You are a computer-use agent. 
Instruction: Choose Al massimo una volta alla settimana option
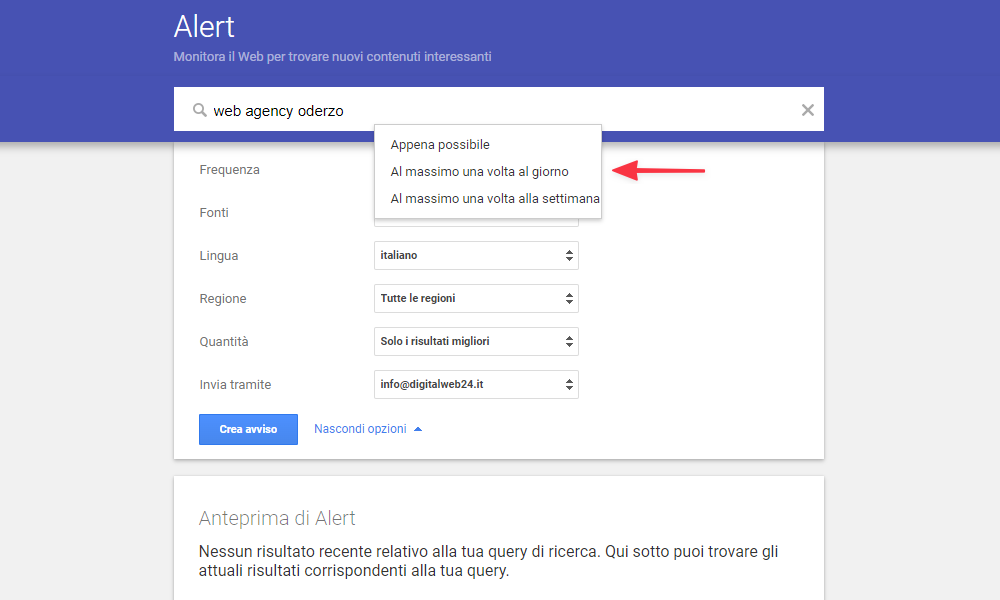pyautogui.click(x=495, y=198)
